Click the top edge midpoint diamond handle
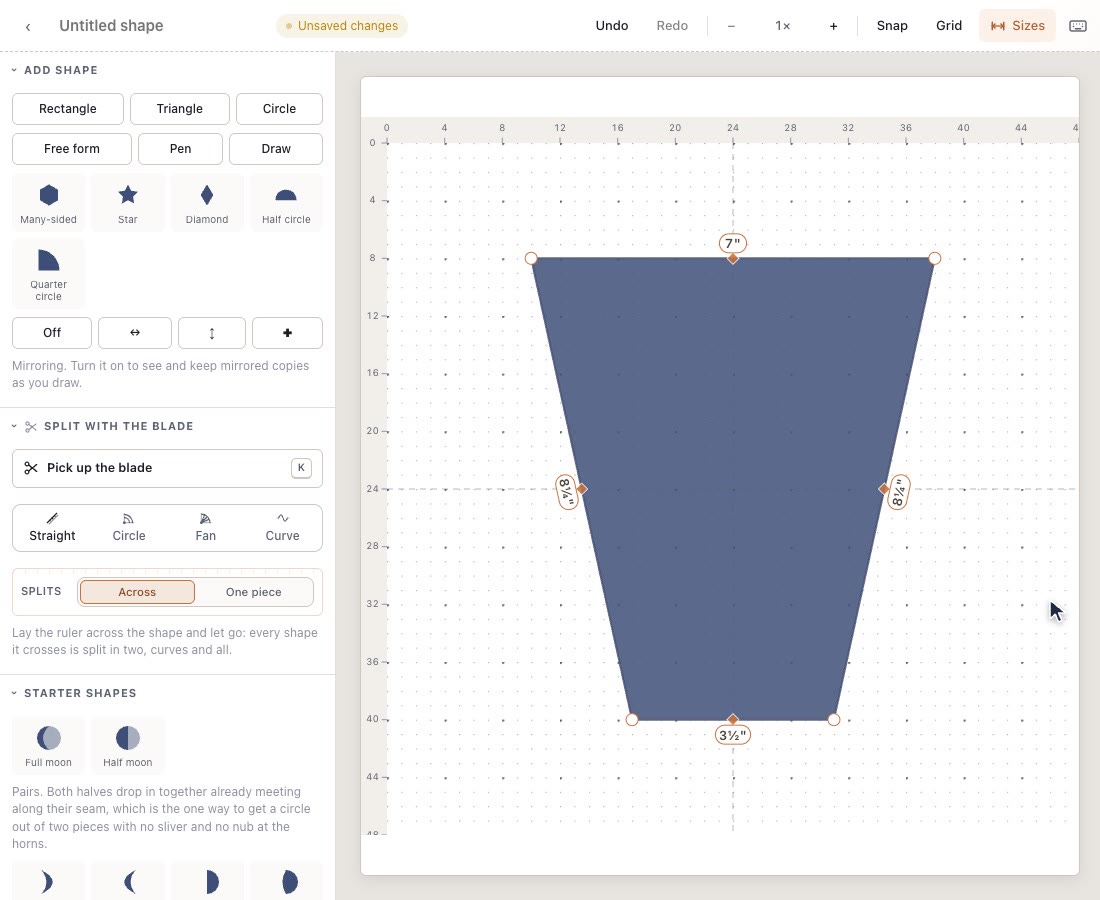 click(x=733, y=259)
